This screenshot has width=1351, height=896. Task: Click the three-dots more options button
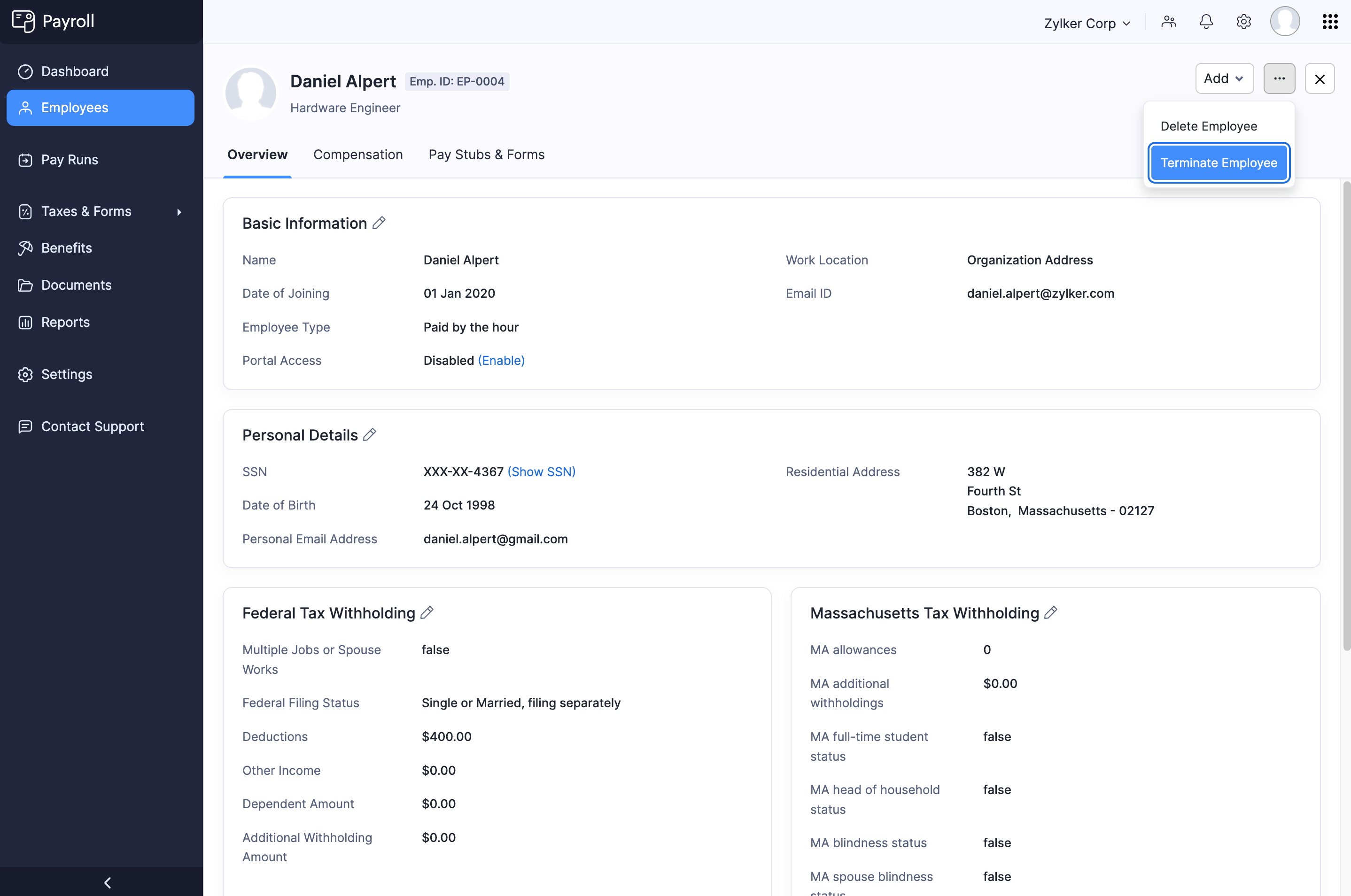click(x=1279, y=78)
